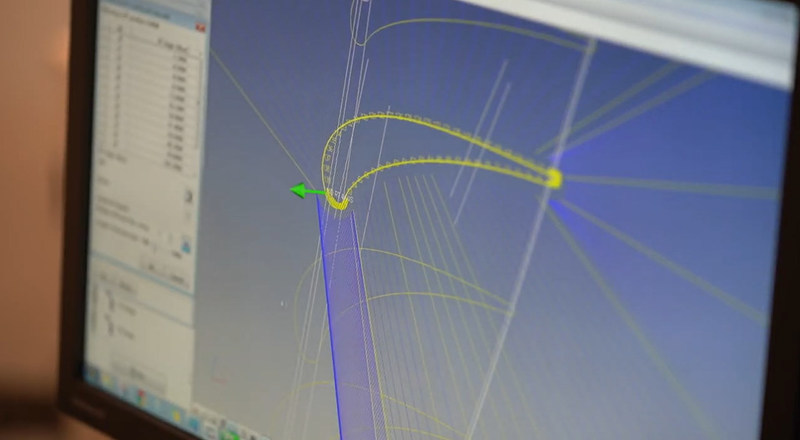Click the blue icon at the dialog's bottom right
Viewport: 800px width, 440px height.
tap(186, 247)
